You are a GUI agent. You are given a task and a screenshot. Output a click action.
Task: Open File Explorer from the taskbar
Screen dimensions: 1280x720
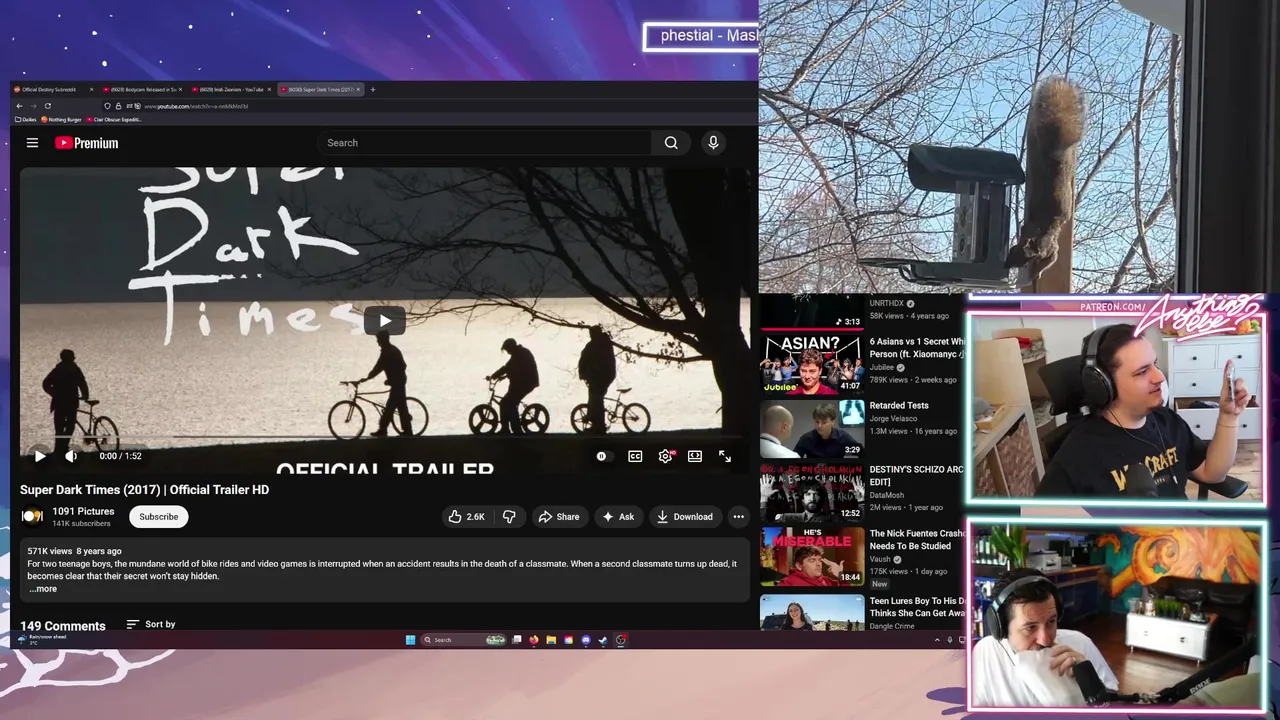pos(551,640)
